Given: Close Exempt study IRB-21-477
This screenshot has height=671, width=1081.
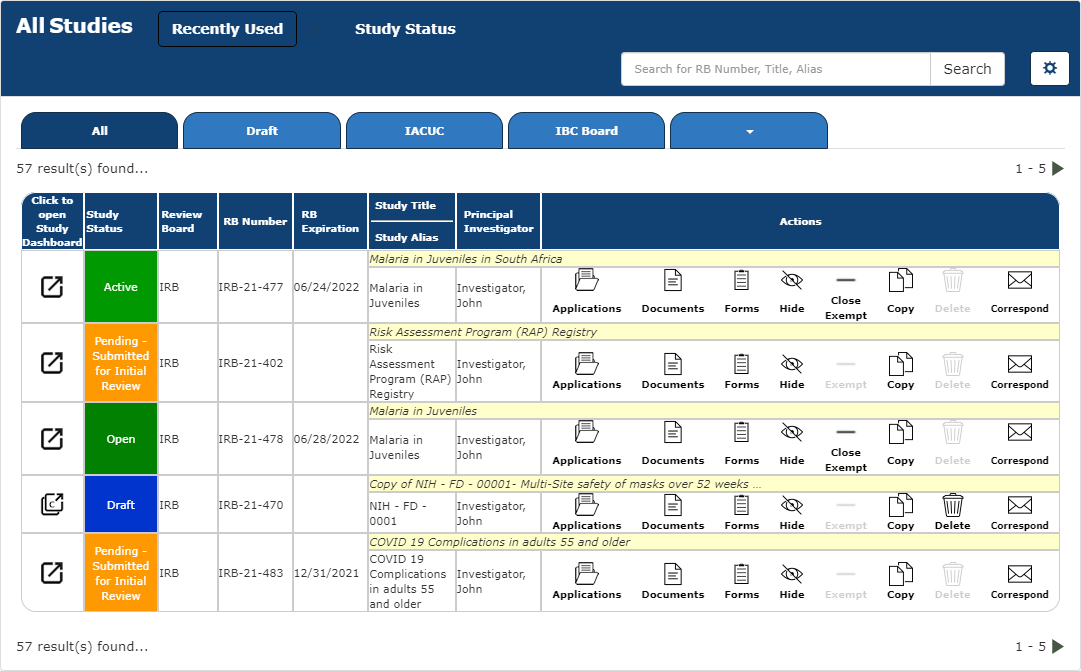Looking at the screenshot, I should point(846,297).
